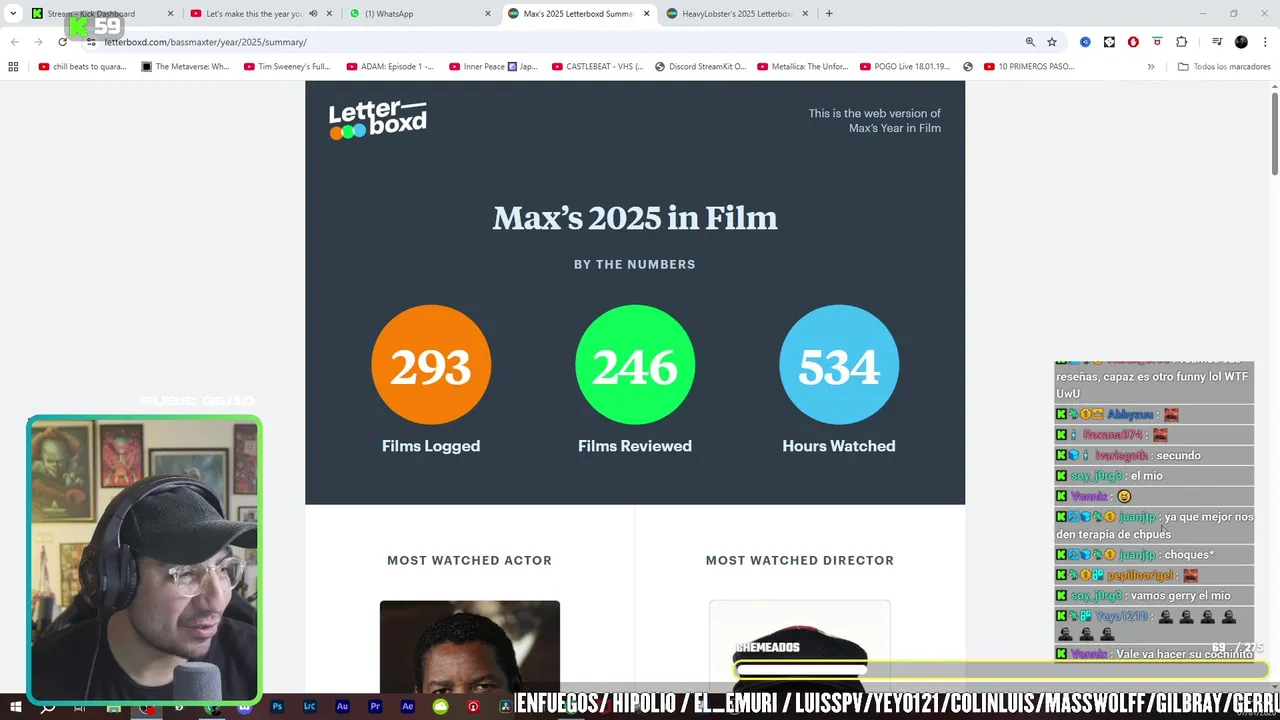Image resolution: width=1280 pixels, height=720 pixels.
Task: Open Windows taskbar search
Action: pos(47,706)
